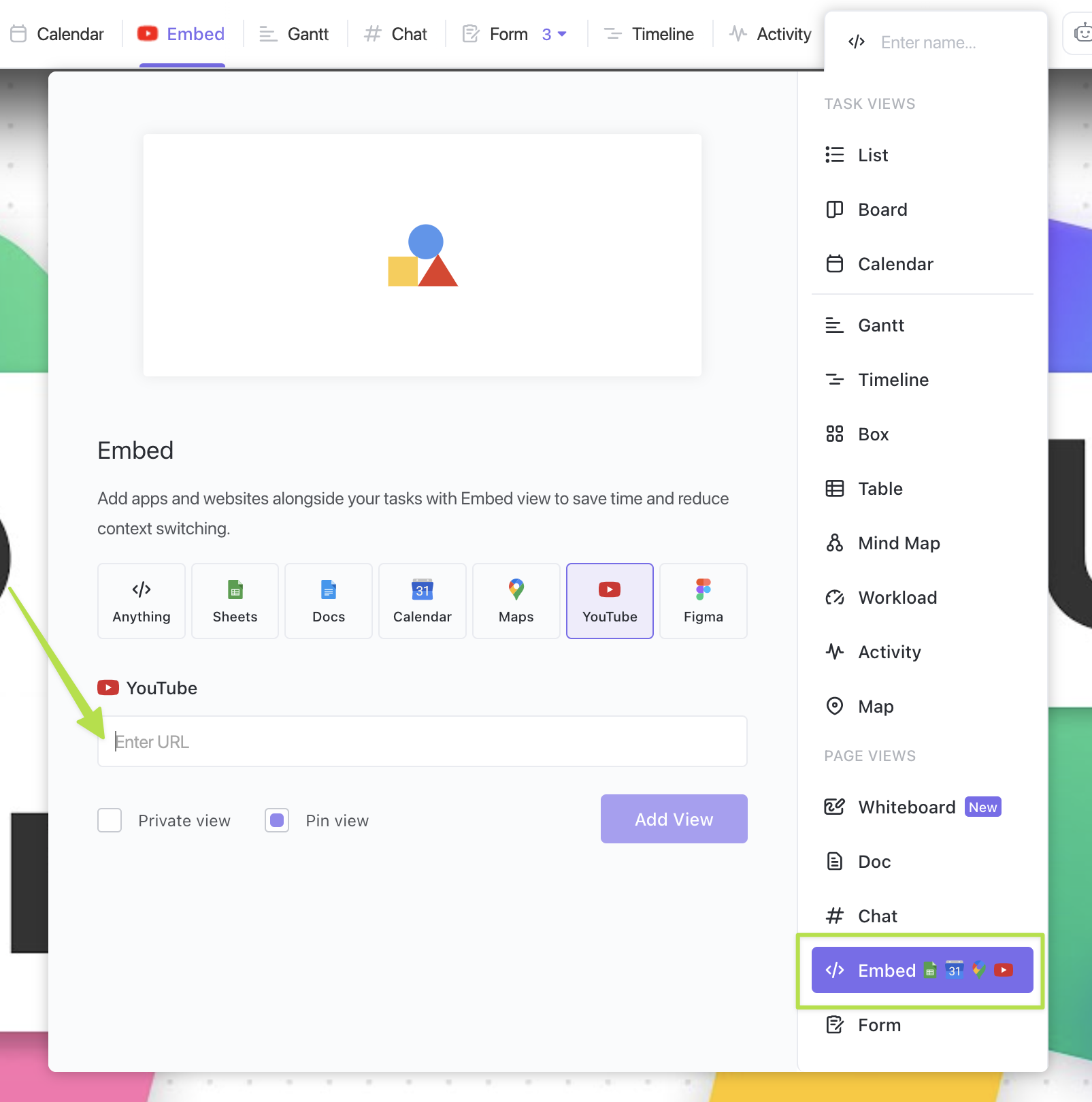Choose Google Calendar embed type
Viewport: 1092px width, 1102px height.
[x=422, y=600]
